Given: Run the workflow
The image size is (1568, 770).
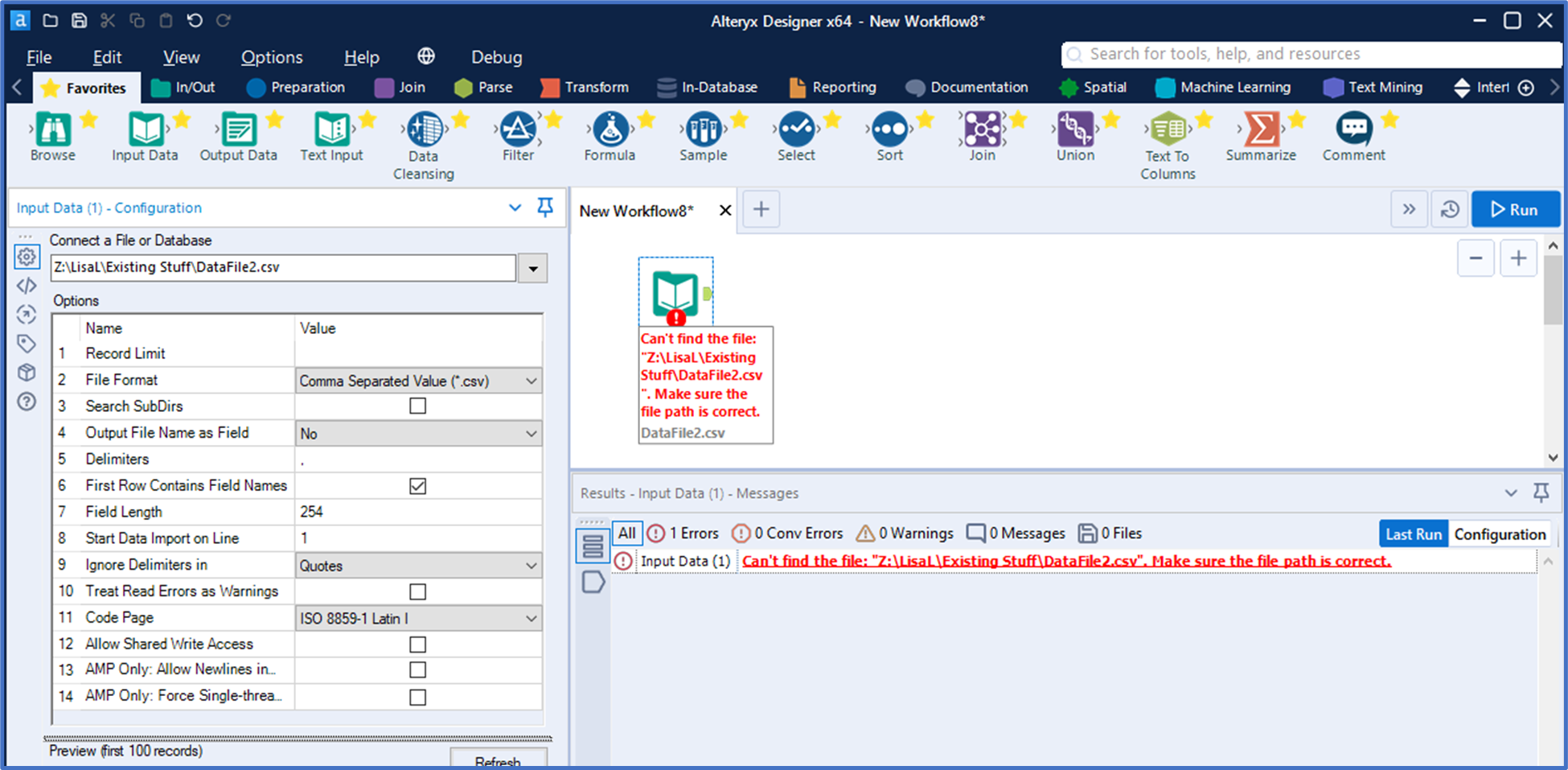Looking at the screenshot, I should (1515, 210).
